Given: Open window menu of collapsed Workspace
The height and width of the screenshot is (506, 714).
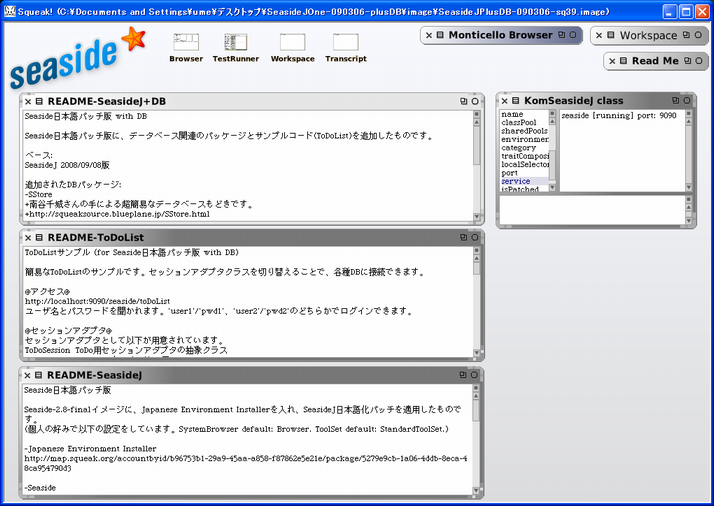Looking at the screenshot, I should 611,35.
